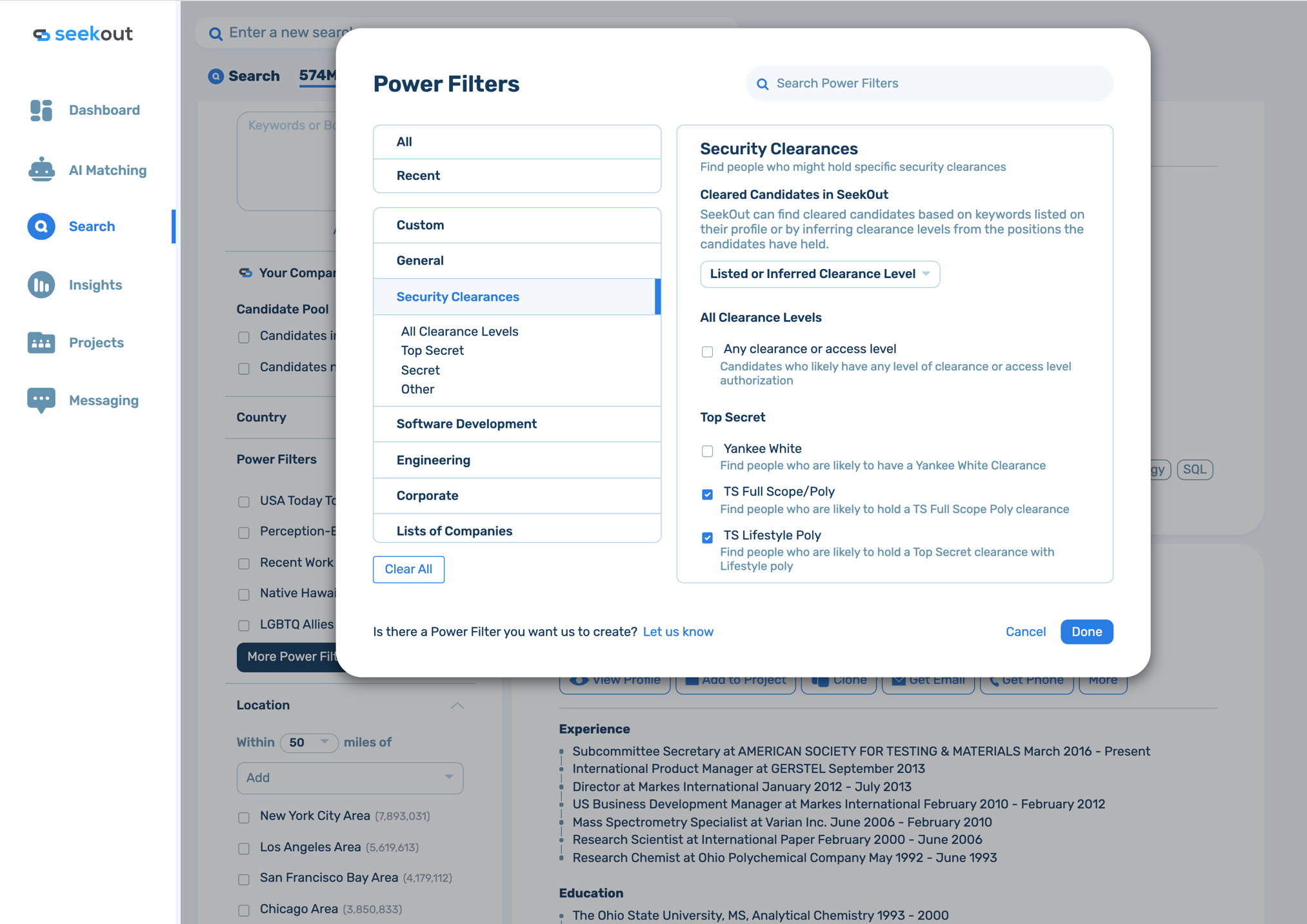This screenshot has height=924, width=1307.
Task: Open the miles radius 50 dropdown
Action: coord(309,743)
